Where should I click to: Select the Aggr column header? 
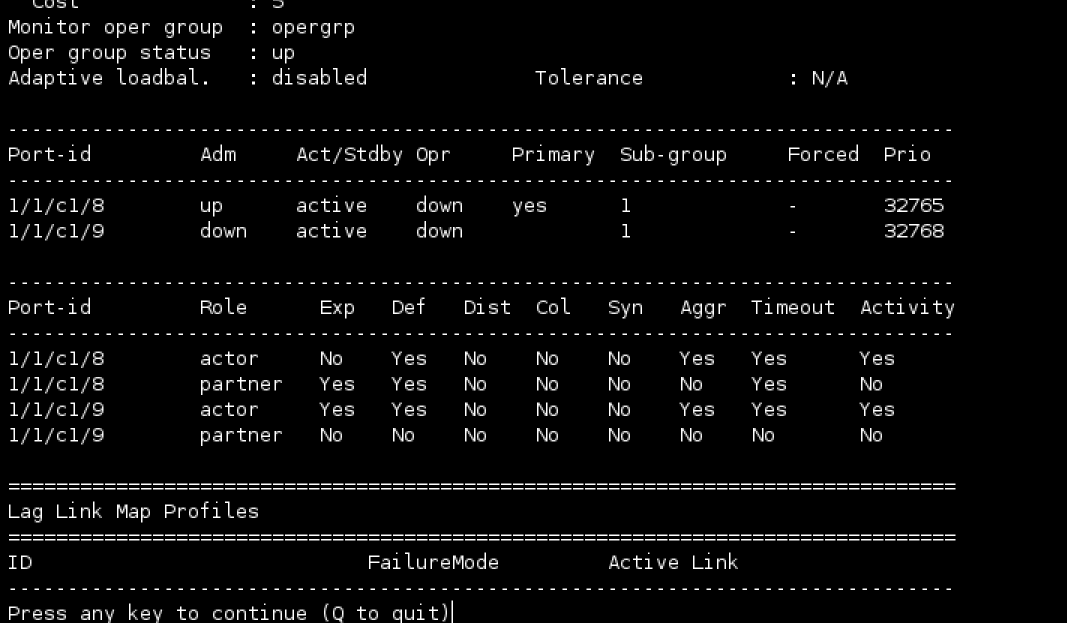tap(702, 308)
